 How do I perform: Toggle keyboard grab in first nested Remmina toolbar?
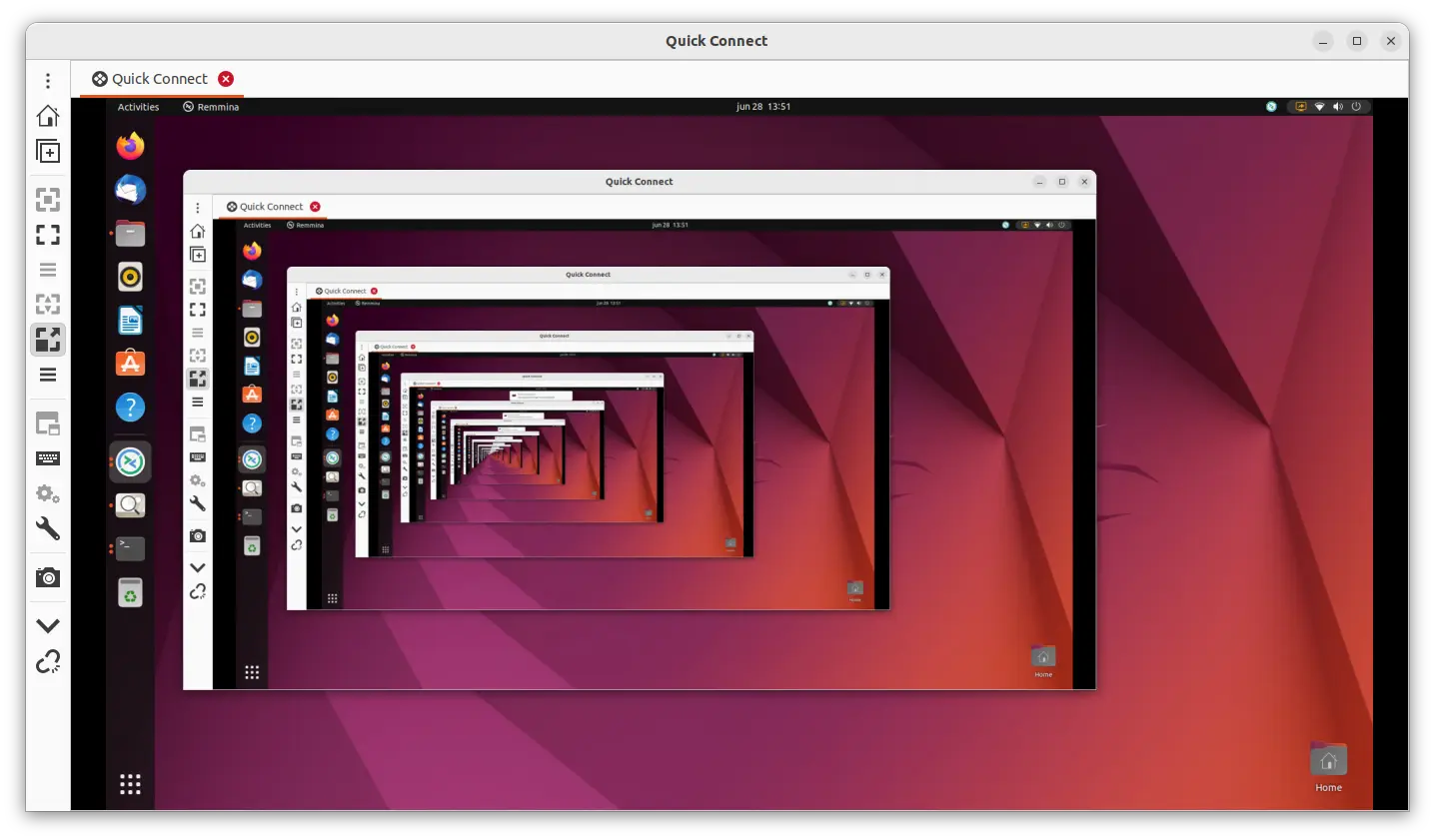point(198,457)
